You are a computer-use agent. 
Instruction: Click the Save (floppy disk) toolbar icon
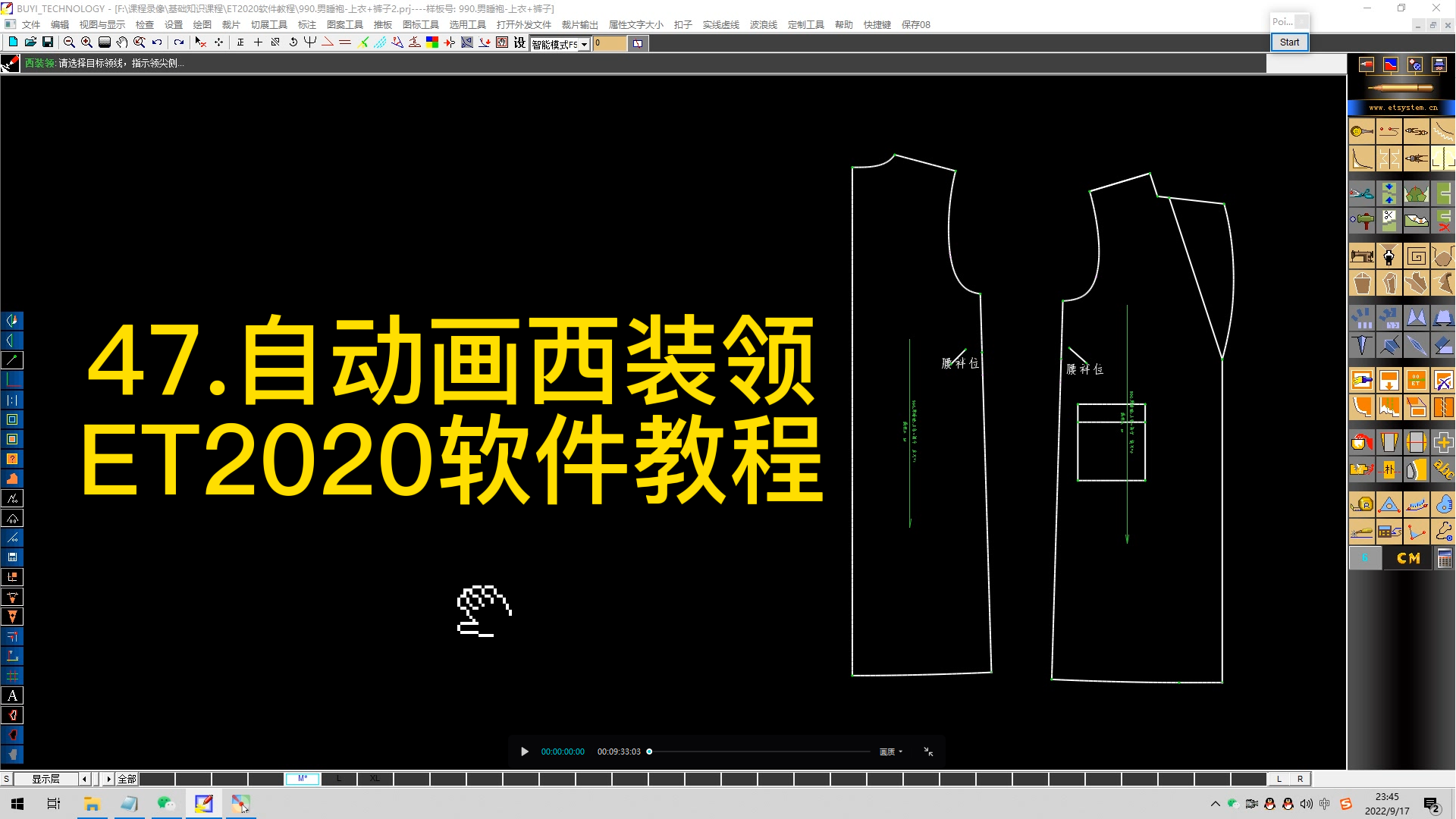point(48,42)
